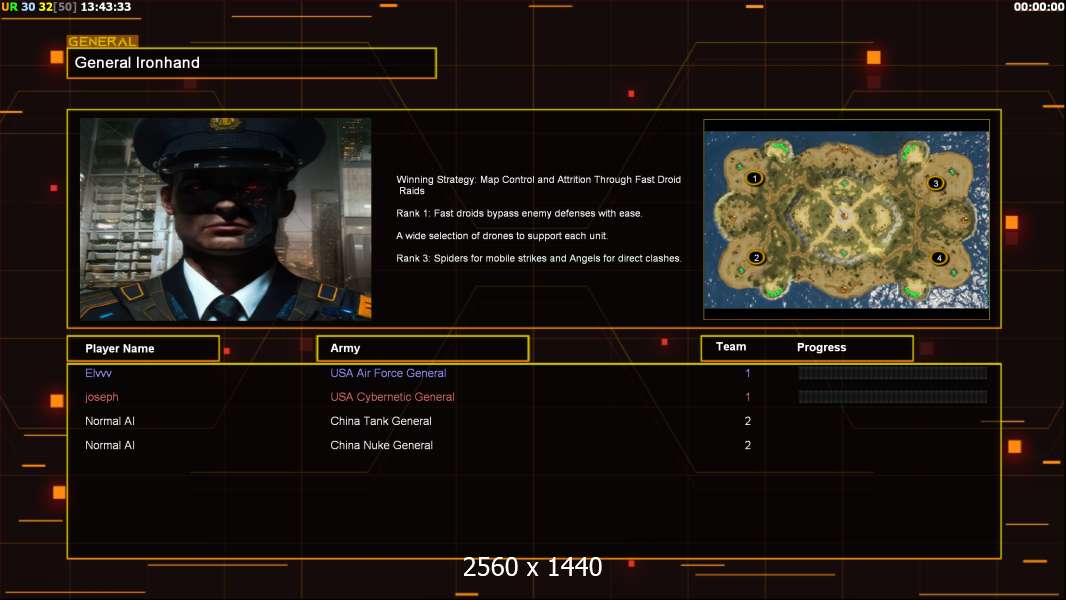
Task: Click the Army column header
Action: point(423,349)
